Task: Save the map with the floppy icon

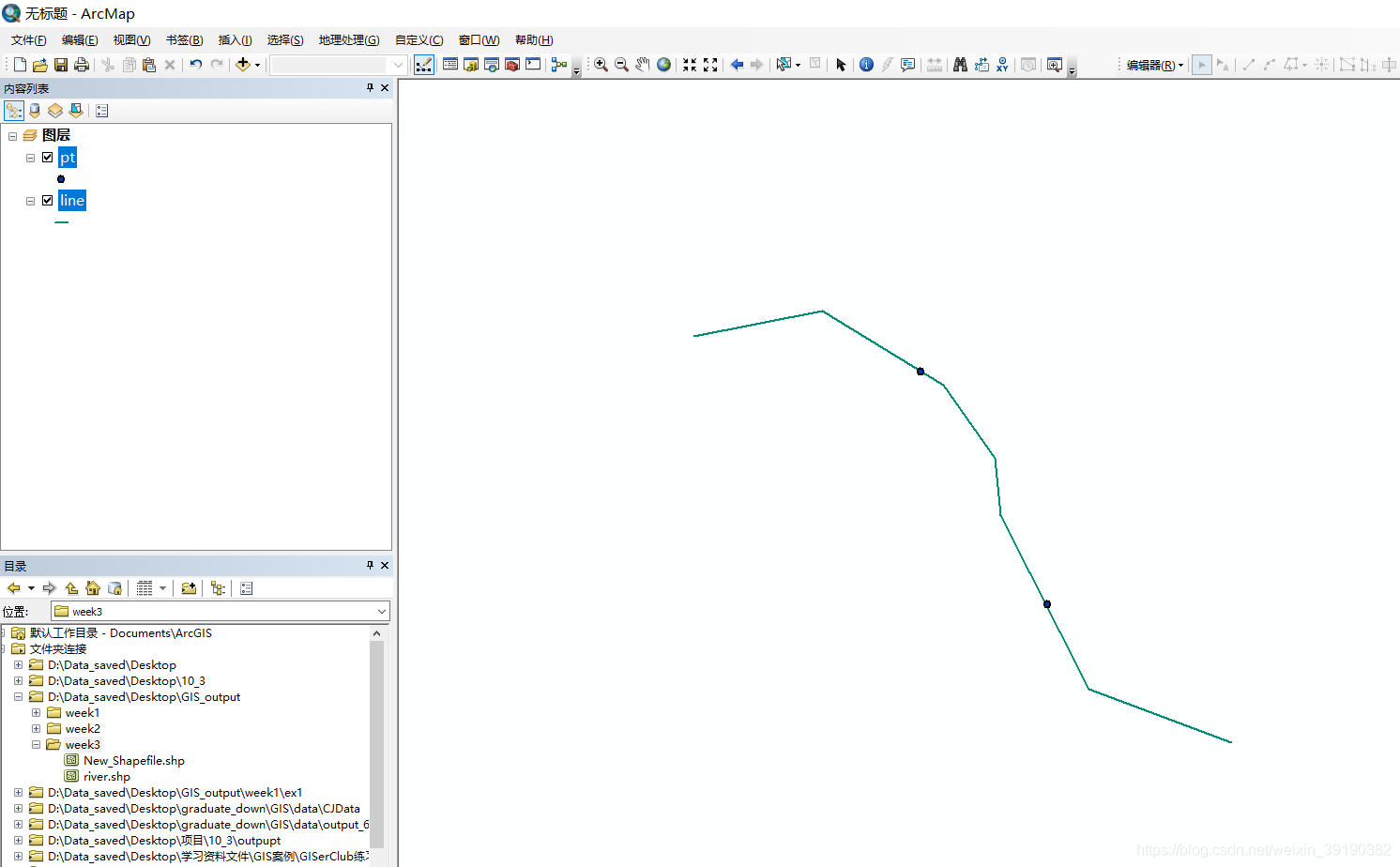Action: [x=61, y=65]
